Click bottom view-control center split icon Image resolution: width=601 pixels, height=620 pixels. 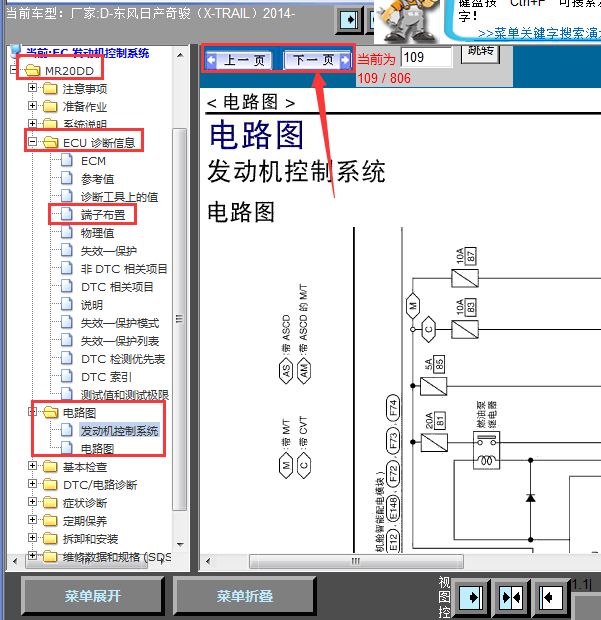[x=511, y=597]
